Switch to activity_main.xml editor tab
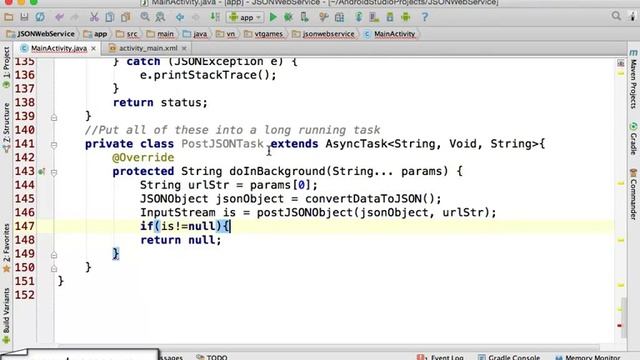The image size is (640, 360). [148, 48]
